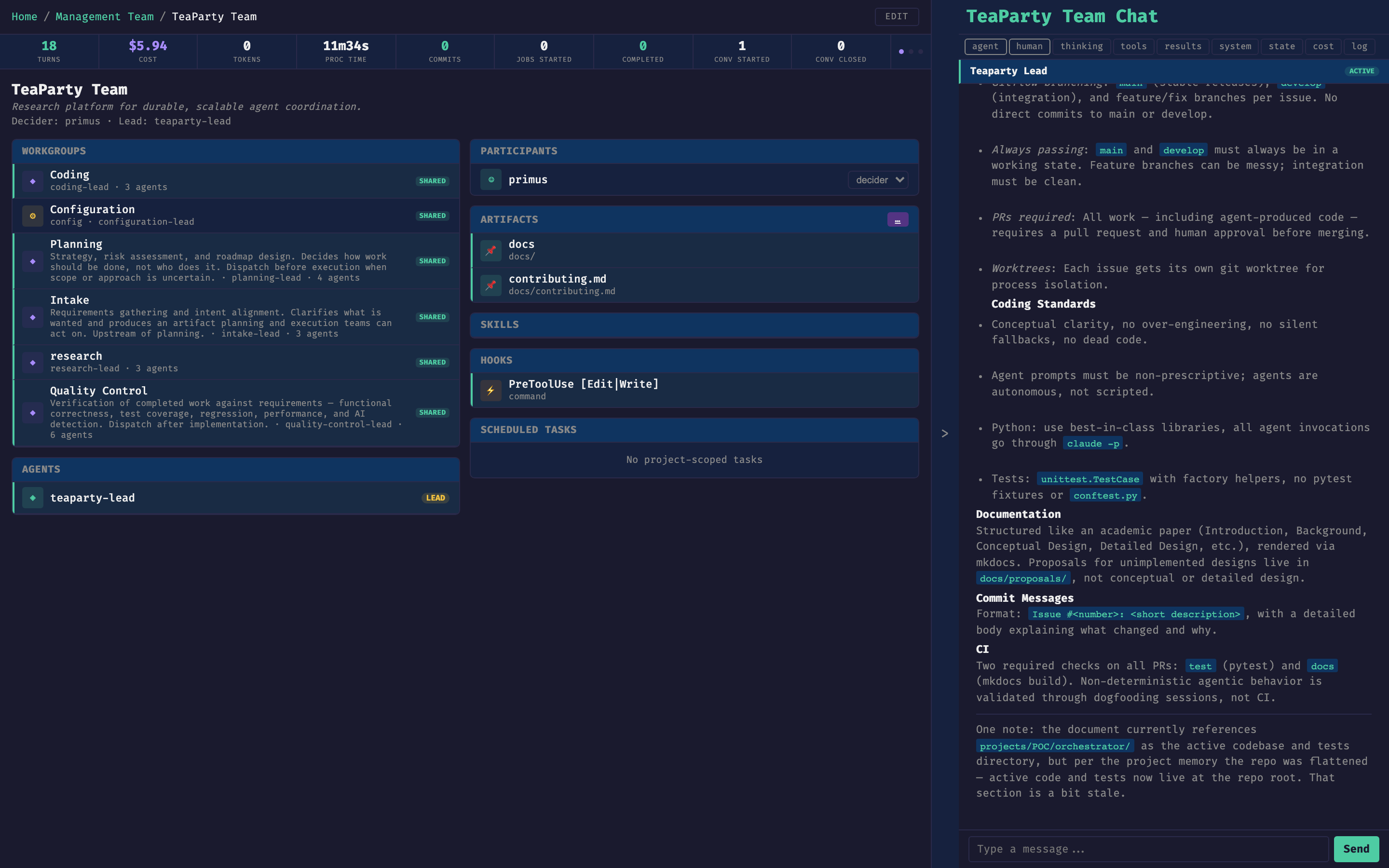The height and width of the screenshot is (868, 1389).
Task: Open the Intake workgroup row
Action: [x=236, y=317]
